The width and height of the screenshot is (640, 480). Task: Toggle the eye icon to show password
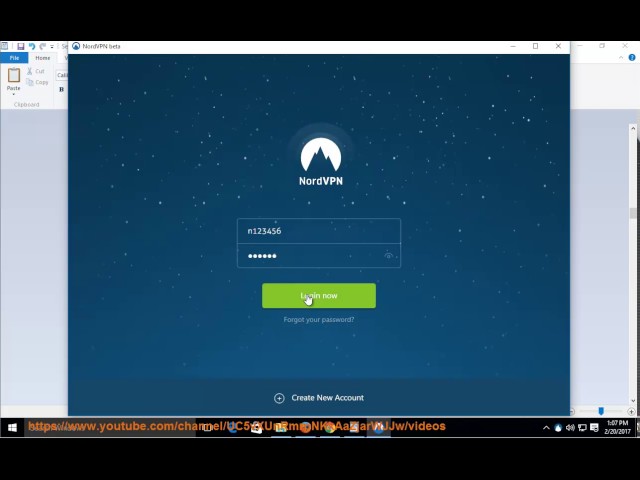click(388, 256)
